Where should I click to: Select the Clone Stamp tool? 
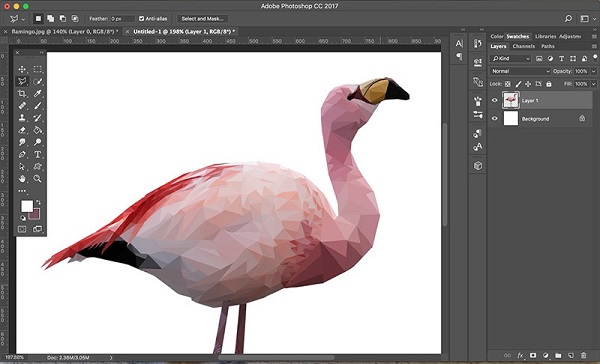[x=22, y=118]
